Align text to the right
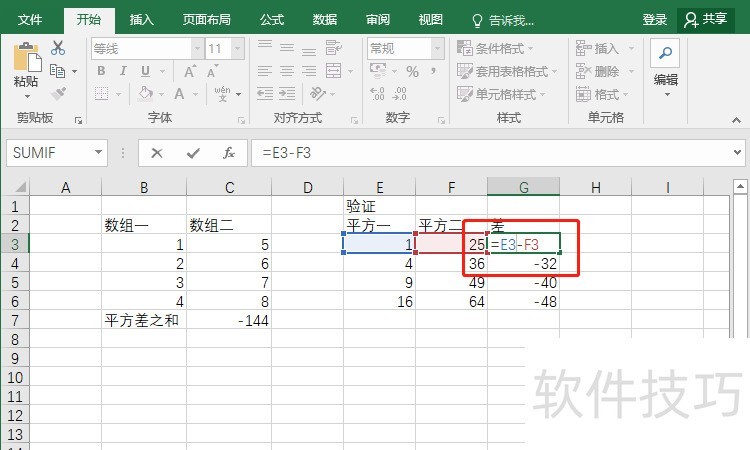The width and height of the screenshot is (750, 450). pyautogui.click(x=309, y=71)
